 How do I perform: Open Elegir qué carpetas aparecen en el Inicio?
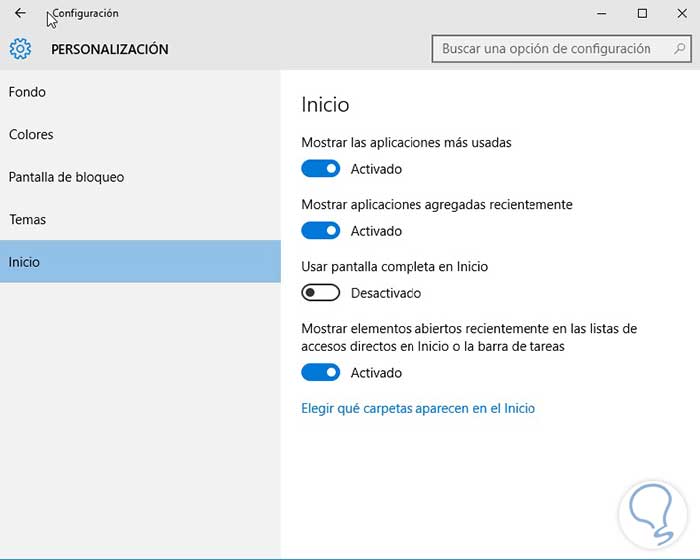(x=418, y=408)
